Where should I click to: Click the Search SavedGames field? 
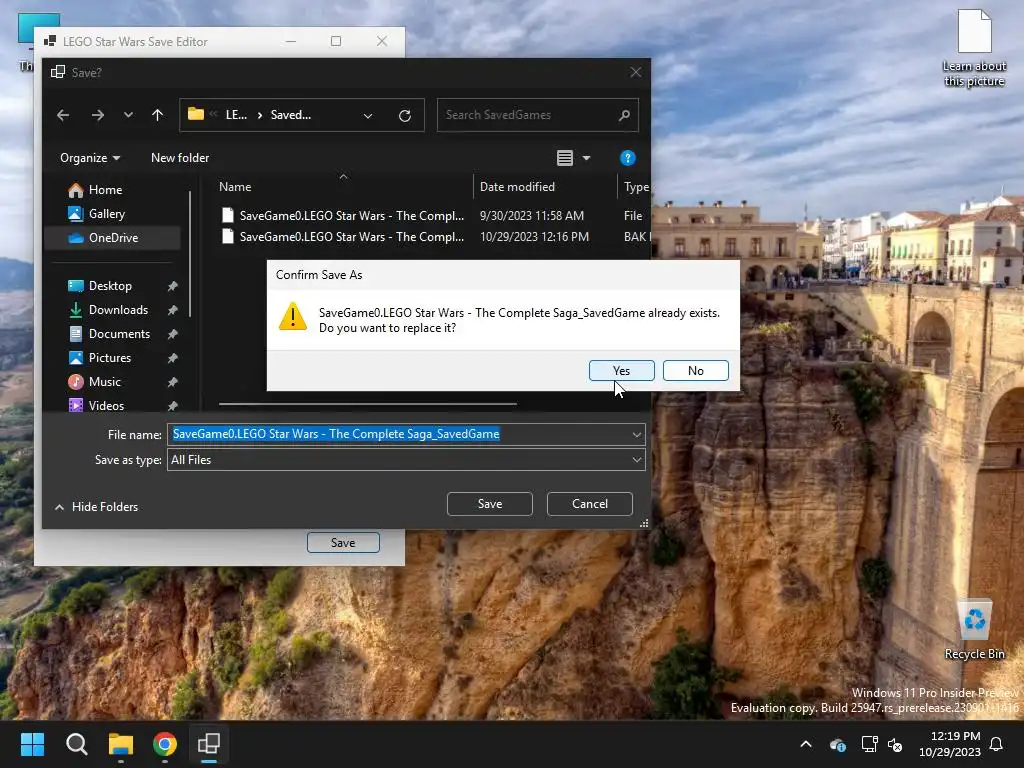click(529, 115)
